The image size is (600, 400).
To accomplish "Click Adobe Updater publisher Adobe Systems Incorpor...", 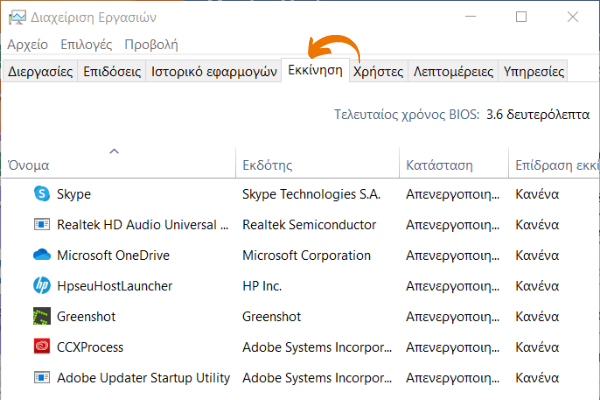I will click(317, 378).
